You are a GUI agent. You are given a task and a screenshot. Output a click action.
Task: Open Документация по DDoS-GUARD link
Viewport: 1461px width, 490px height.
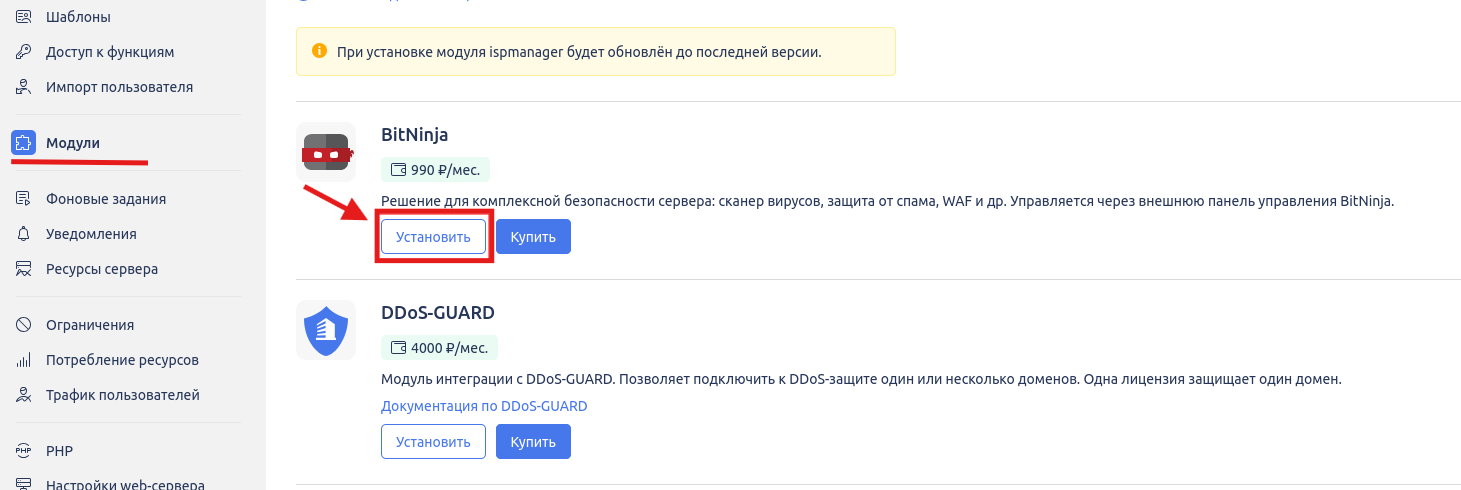click(x=484, y=406)
